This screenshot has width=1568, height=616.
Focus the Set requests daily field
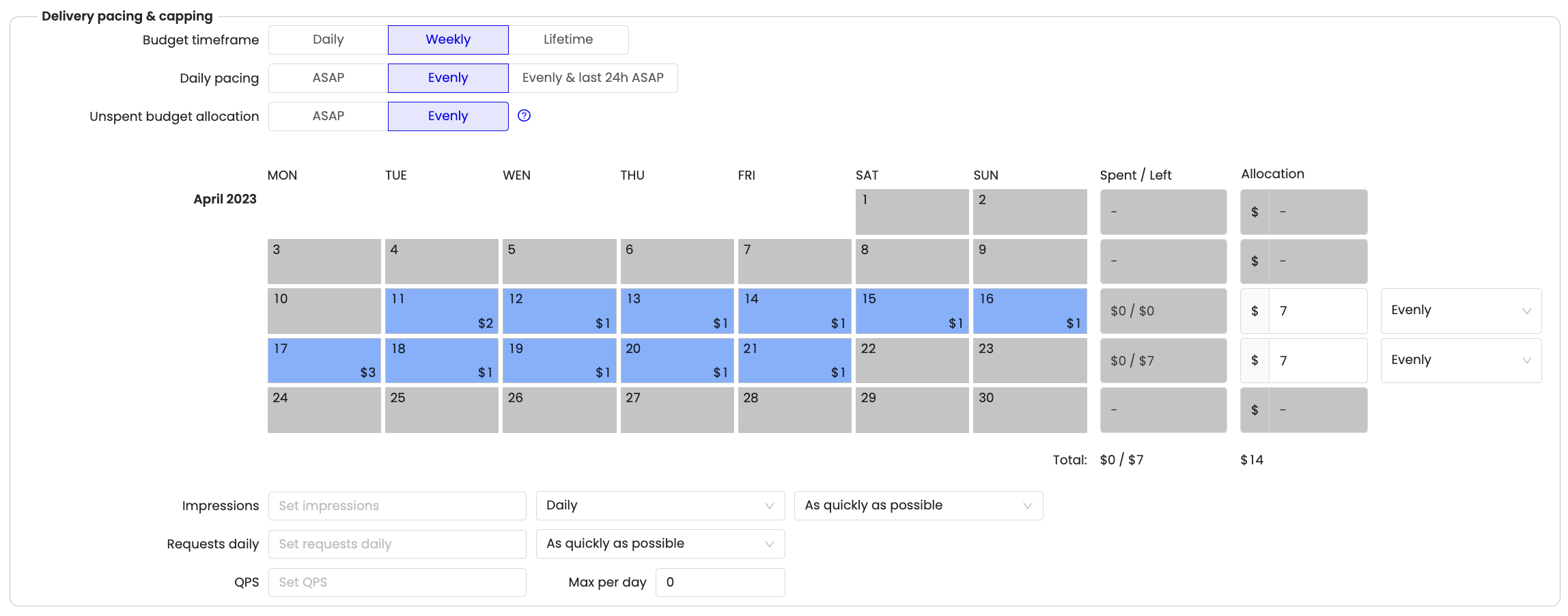397,544
